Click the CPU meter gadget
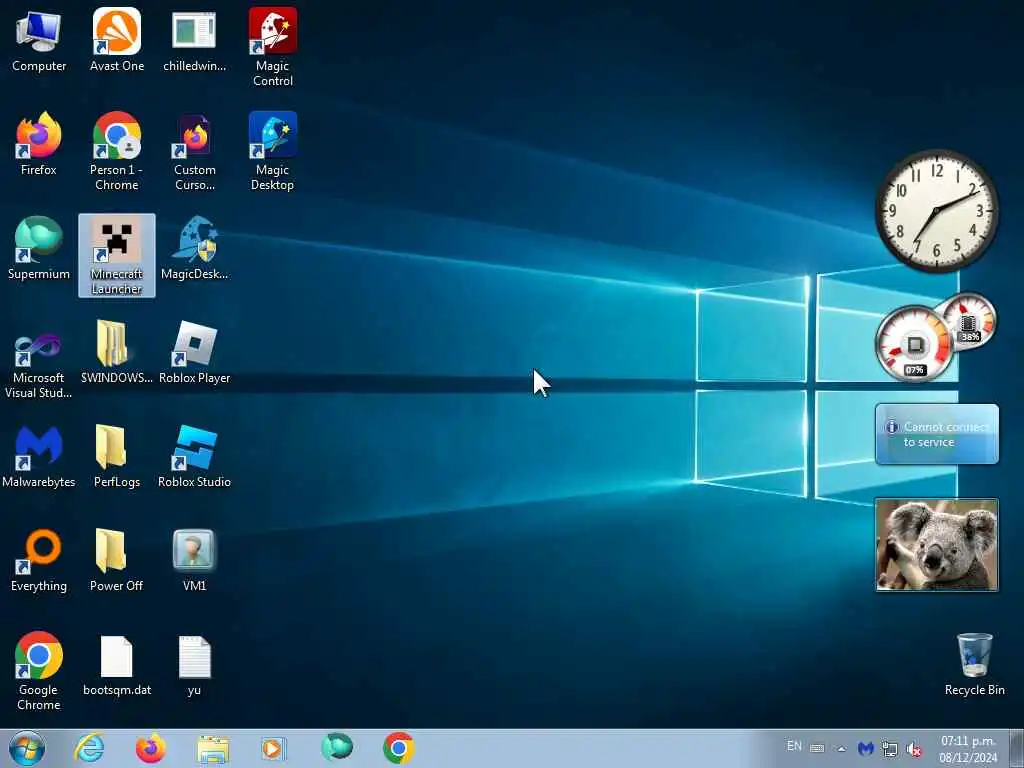The height and width of the screenshot is (768, 1024). pyautogui.click(x=914, y=345)
